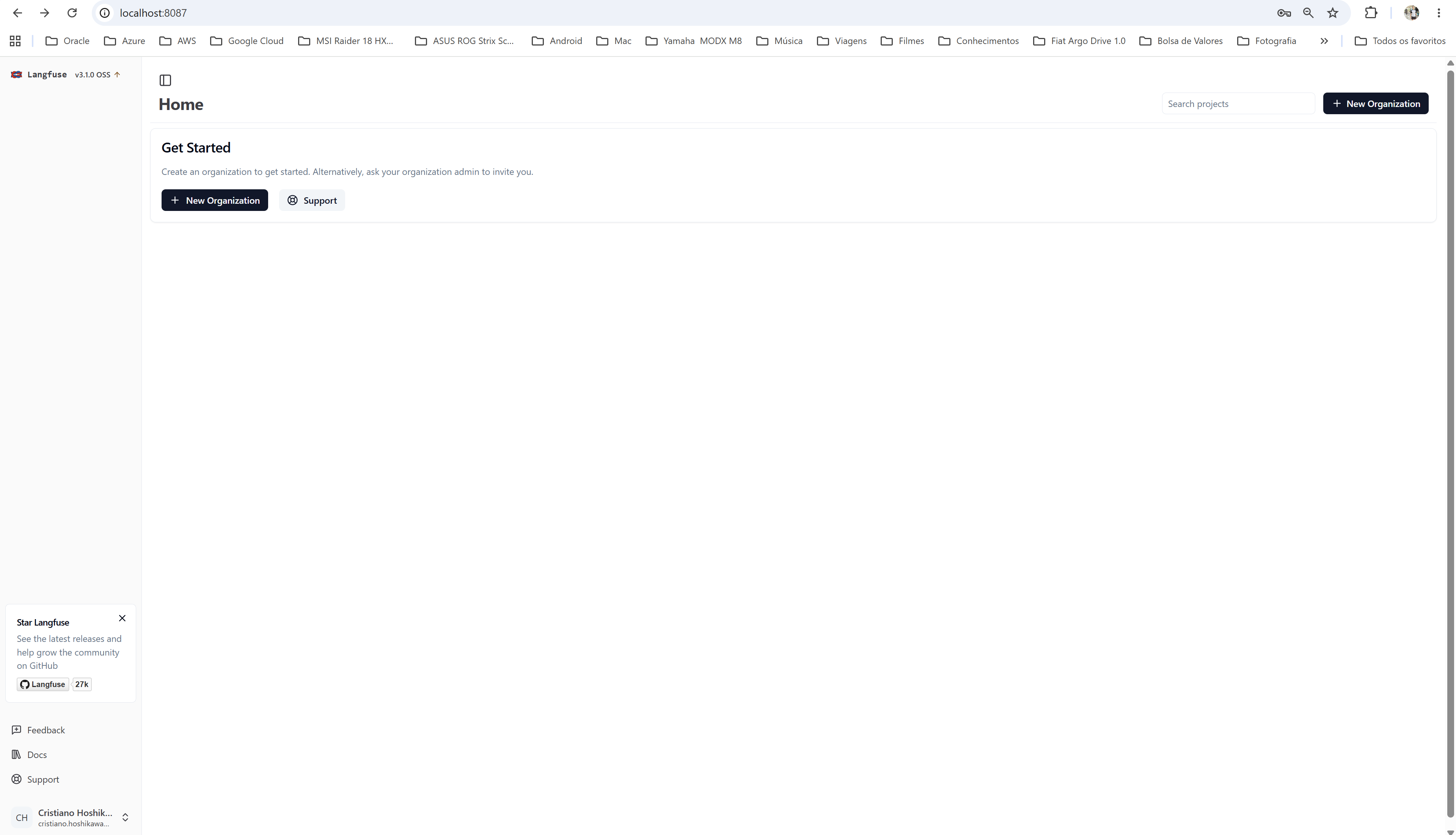Open the Filmes bookmarks folder
The image size is (1456, 835).
(x=902, y=41)
